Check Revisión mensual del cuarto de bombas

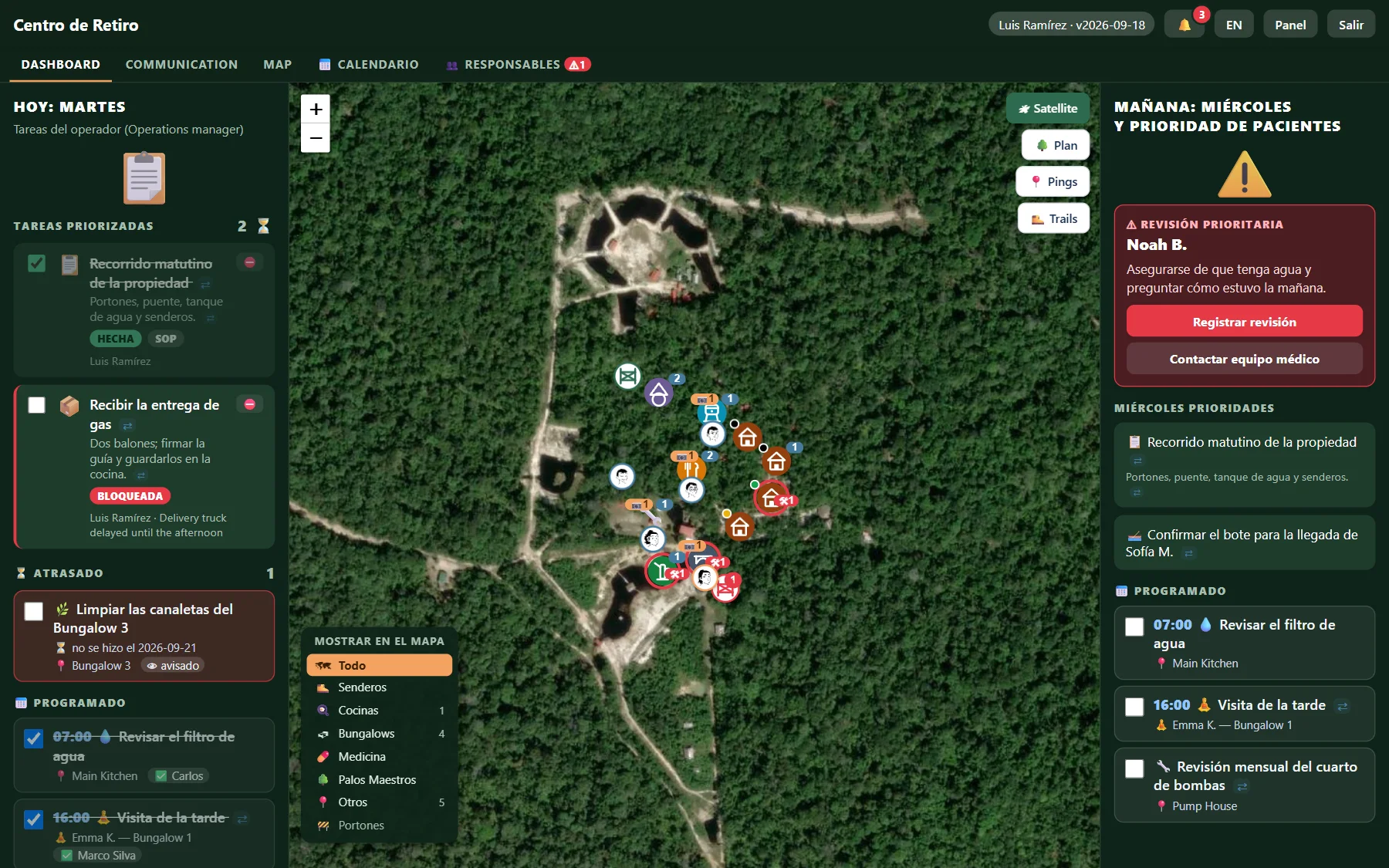click(1134, 768)
